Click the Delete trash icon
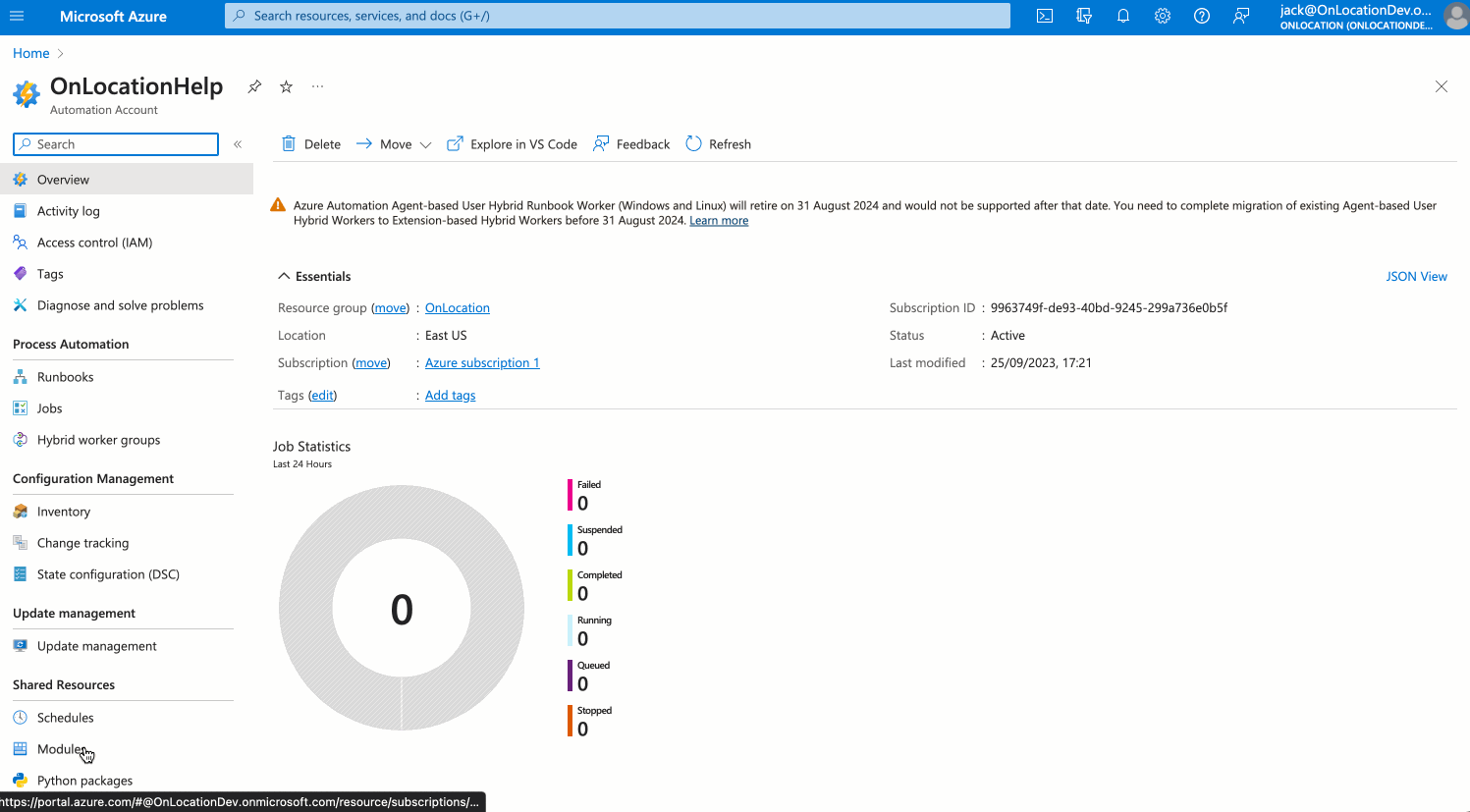The width and height of the screenshot is (1470, 812). 289,144
